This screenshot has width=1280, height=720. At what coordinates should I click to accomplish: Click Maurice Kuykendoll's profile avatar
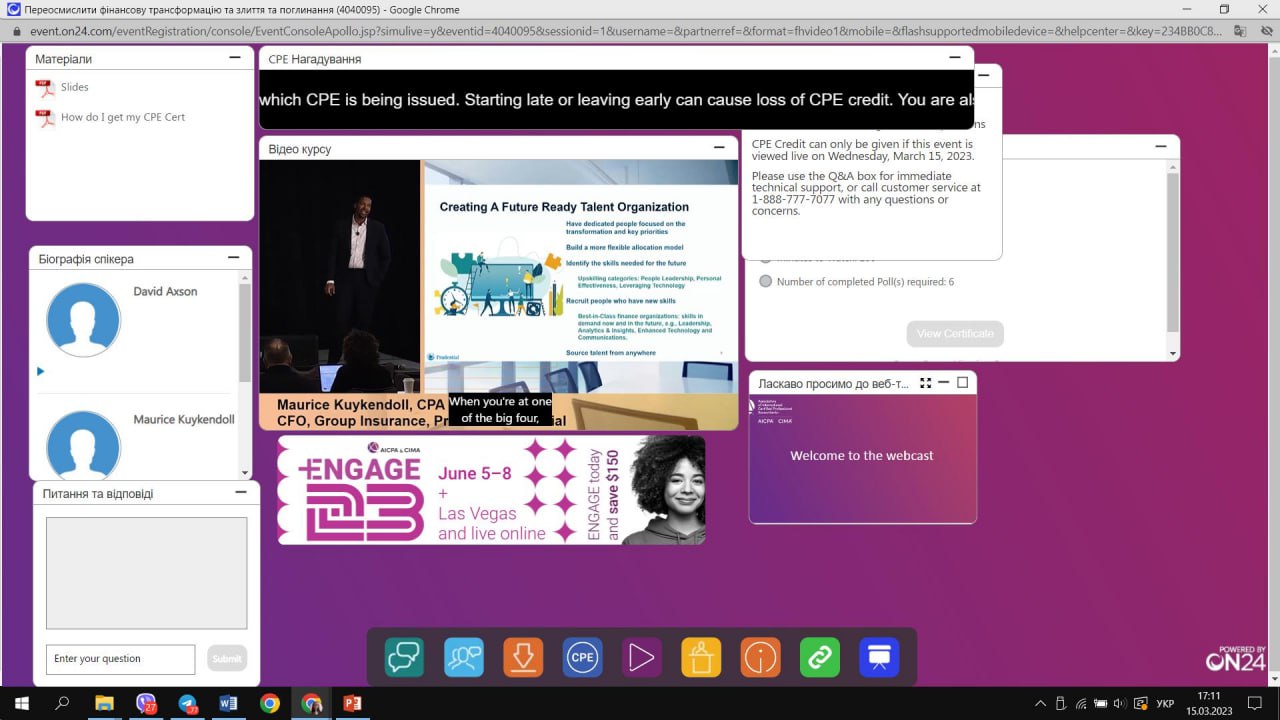[x=83, y=443]
